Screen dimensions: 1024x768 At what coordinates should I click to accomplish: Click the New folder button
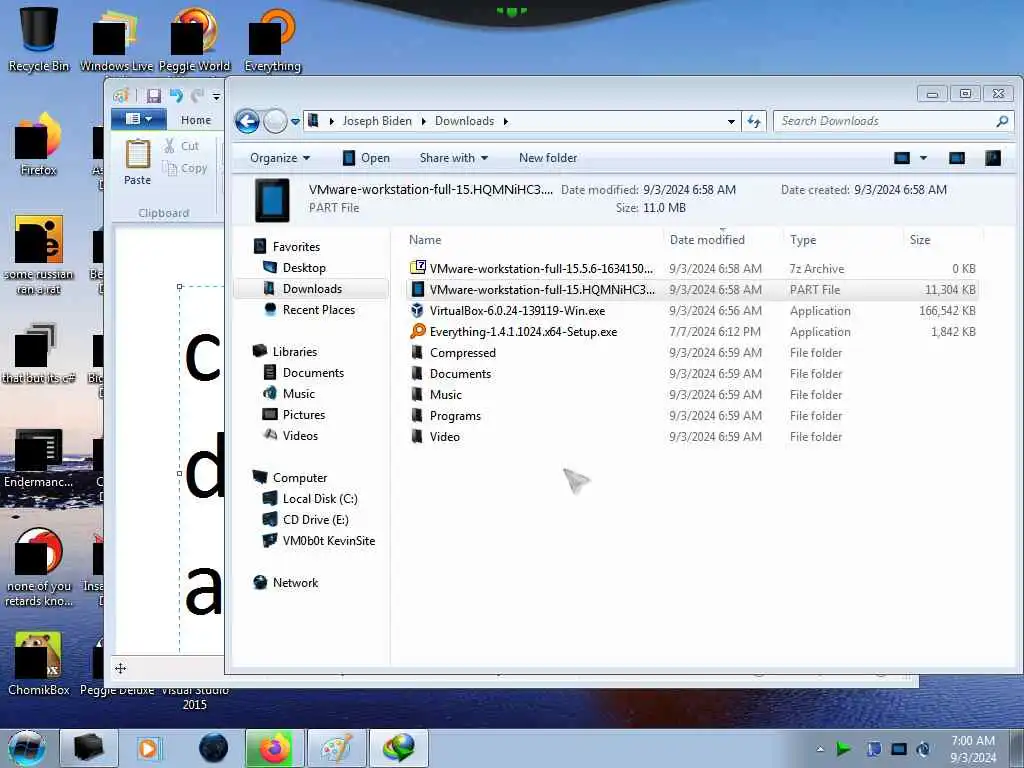[547, 158]
